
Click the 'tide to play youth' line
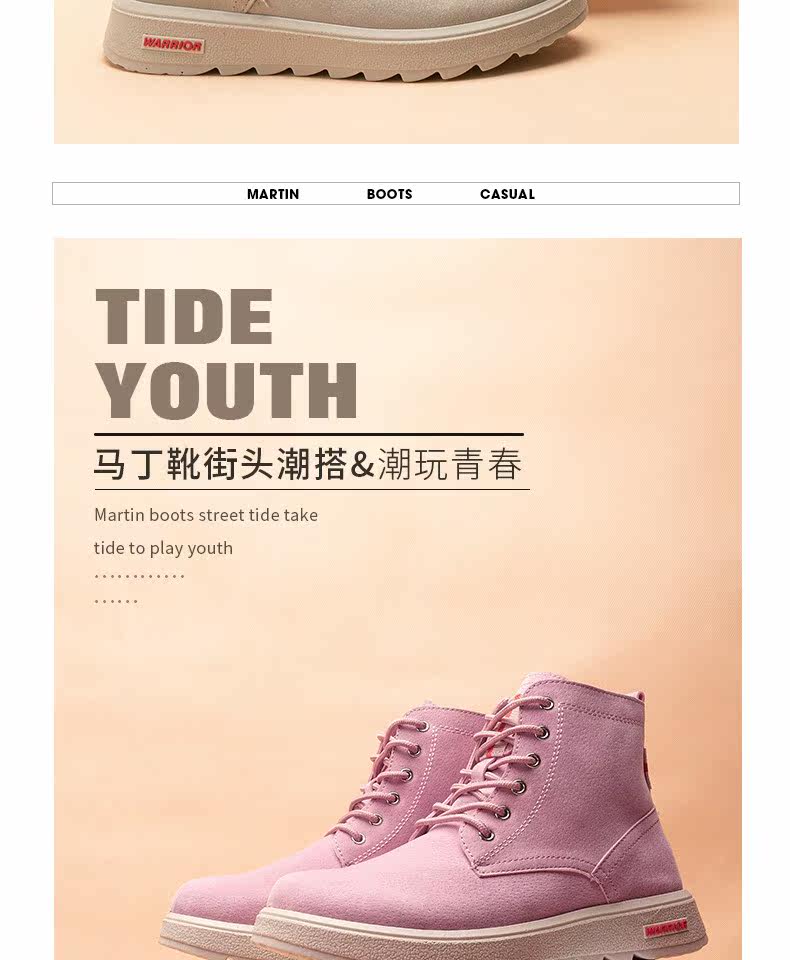tap(163, 548)
